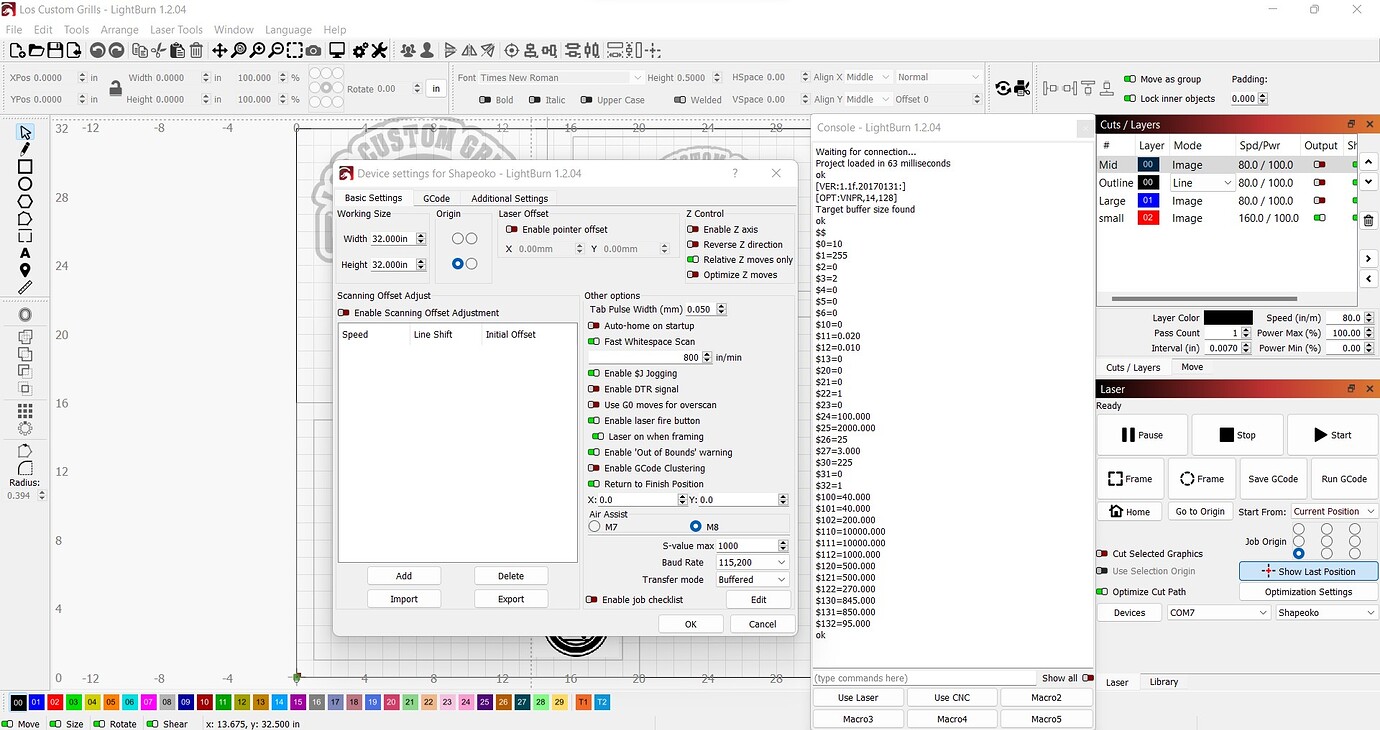Turn on Auto-home on startup
The height and width of the screenshot is (730, 1380).
(594, 325)
